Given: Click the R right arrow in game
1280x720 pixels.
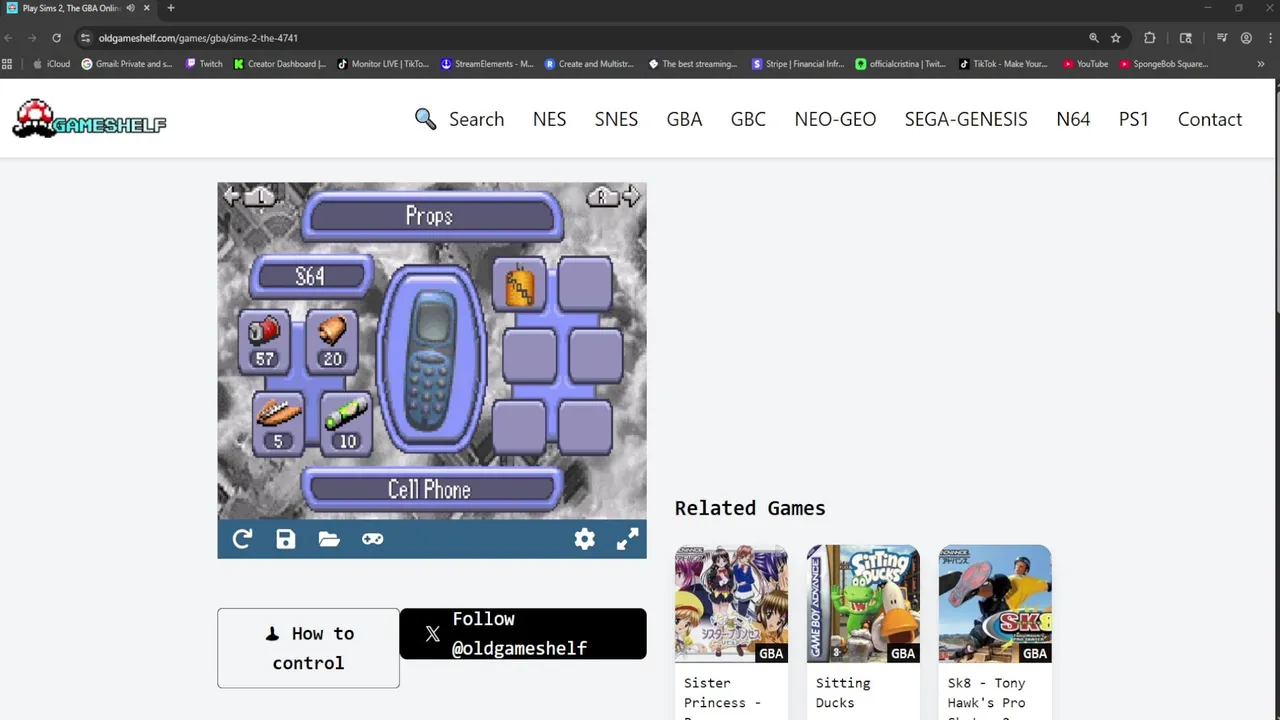Looking at the screenshot, I should coord(614,196).
